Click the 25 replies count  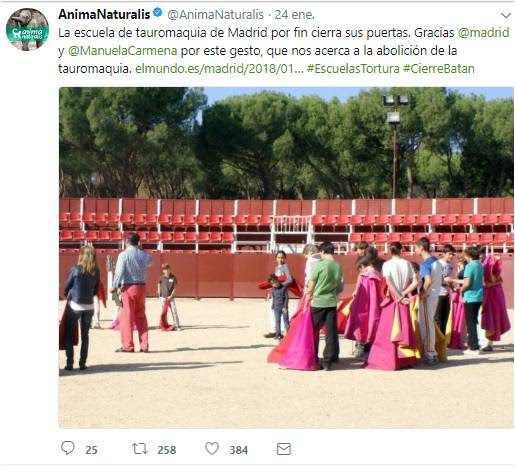pyautogui.click(x=91, y=450)
